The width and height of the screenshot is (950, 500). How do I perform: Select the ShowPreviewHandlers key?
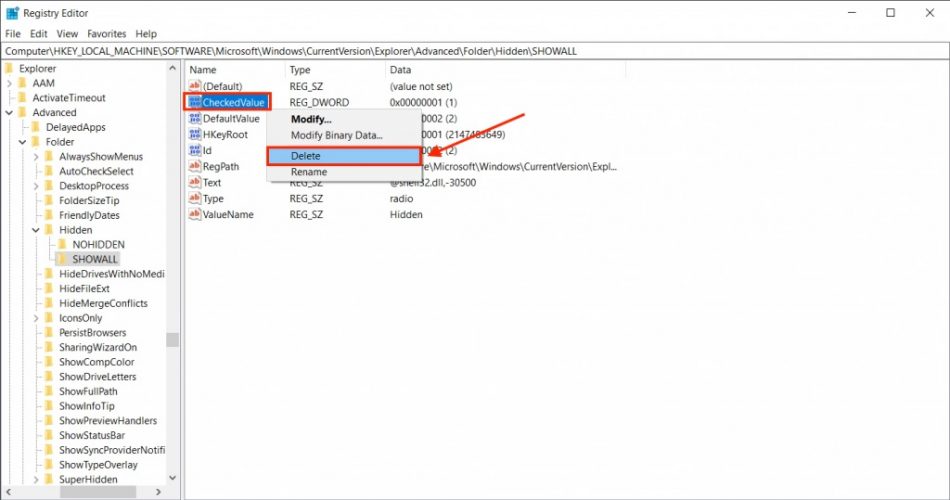(108, 421)
